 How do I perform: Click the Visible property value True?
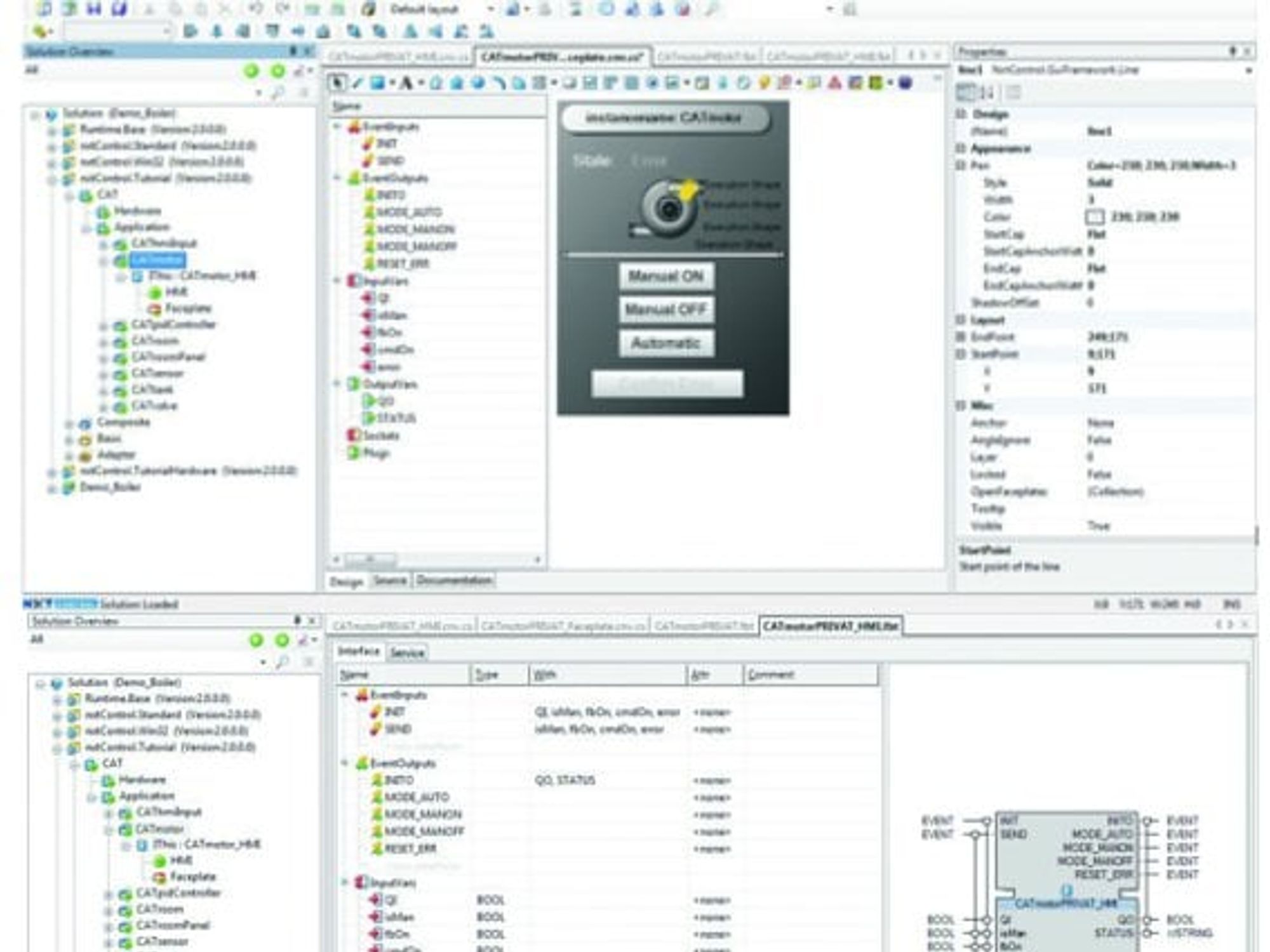(x=1098, y=526)
